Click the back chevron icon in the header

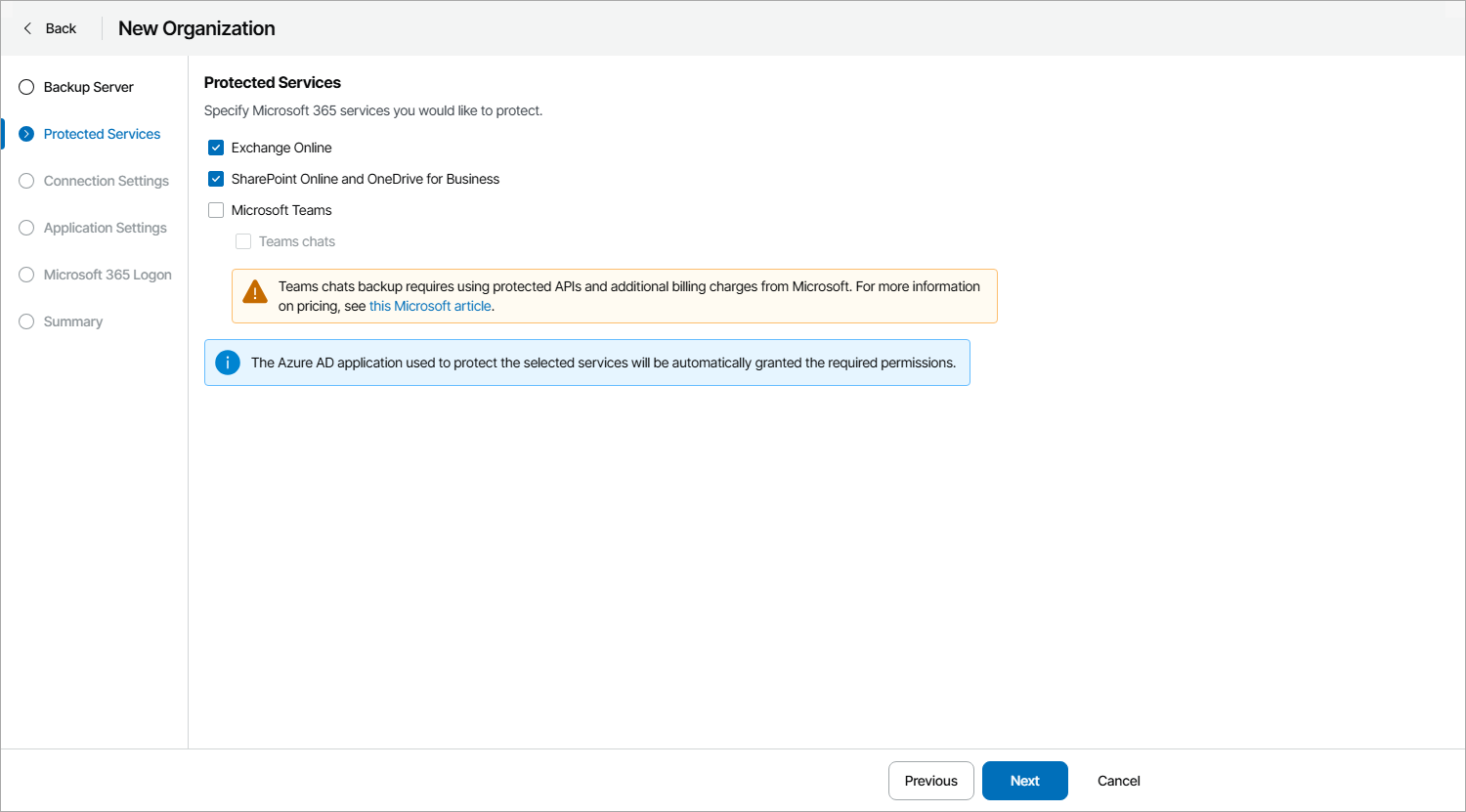[27, 28]
